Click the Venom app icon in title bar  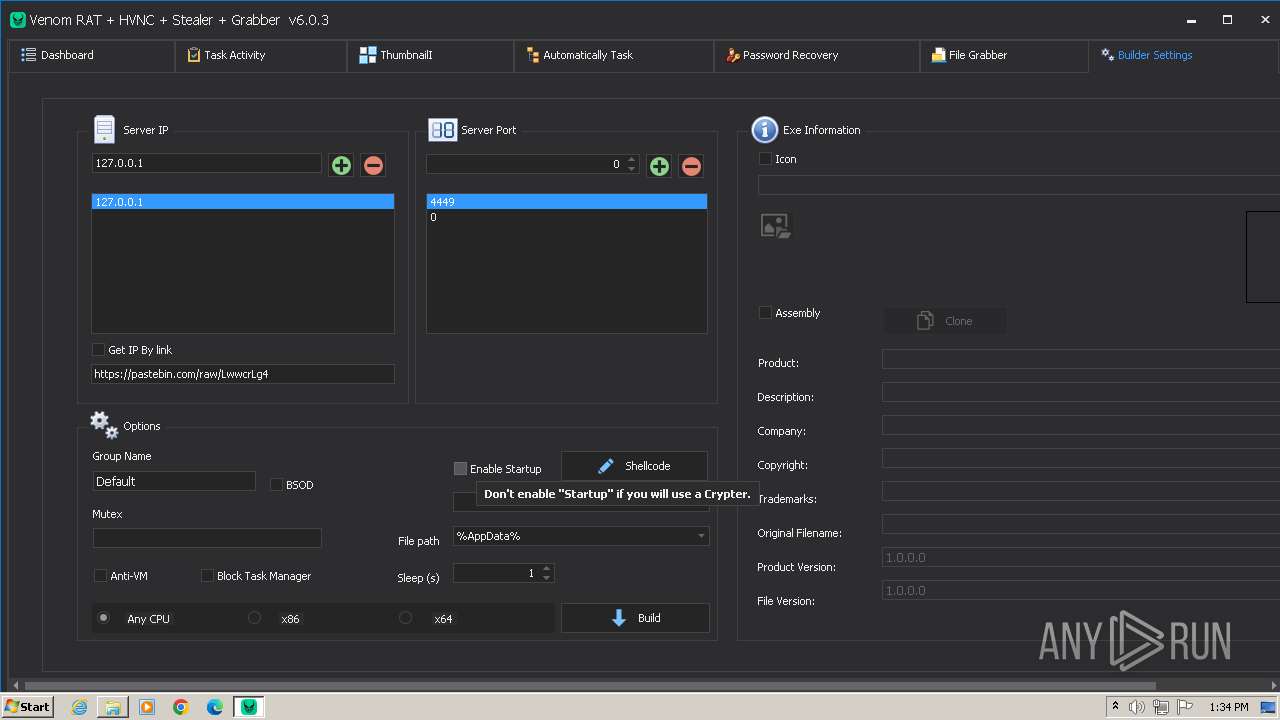tap(17, 20)
